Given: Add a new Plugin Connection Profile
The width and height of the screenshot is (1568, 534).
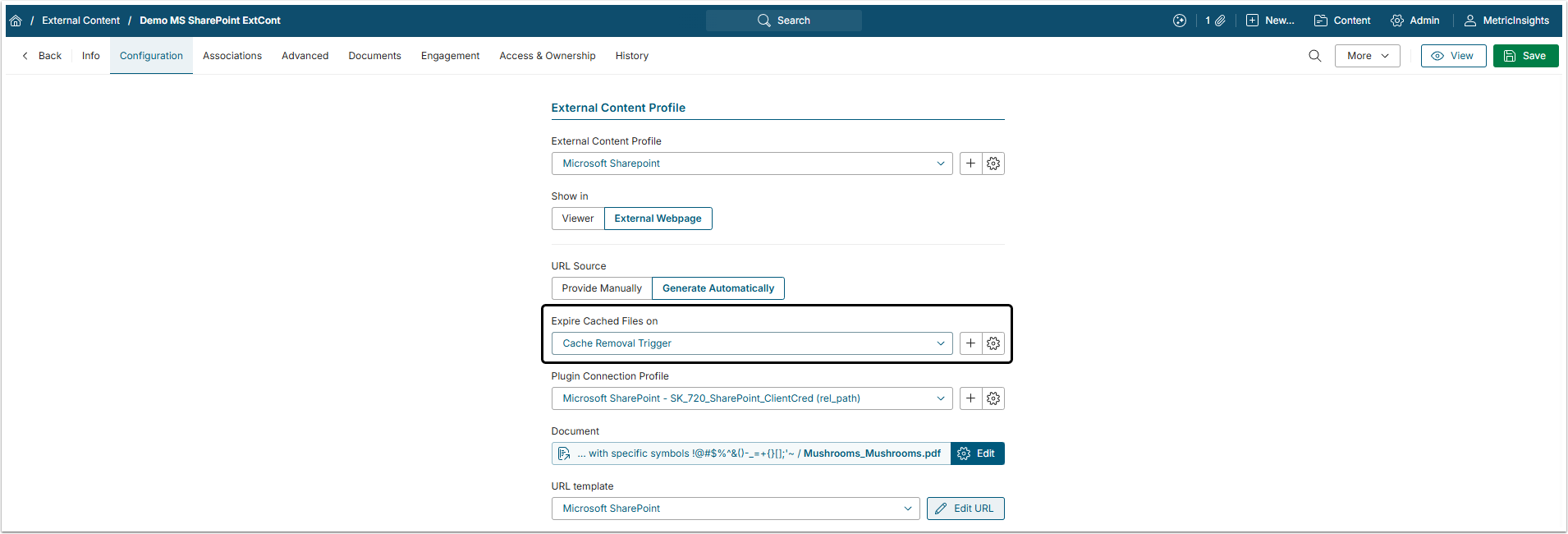Looking at the screenshot, I should click(x=970, y=398).
